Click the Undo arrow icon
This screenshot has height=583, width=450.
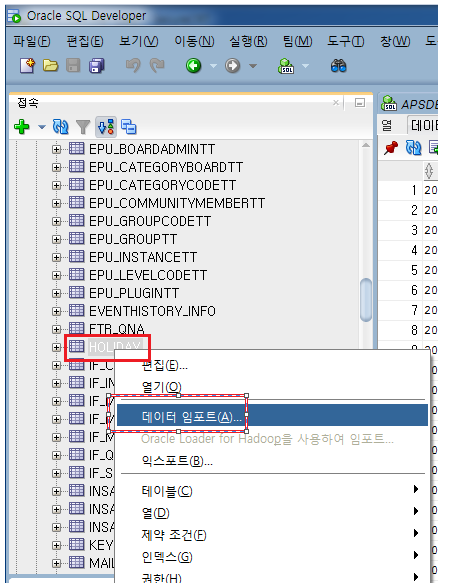point(133,66)
